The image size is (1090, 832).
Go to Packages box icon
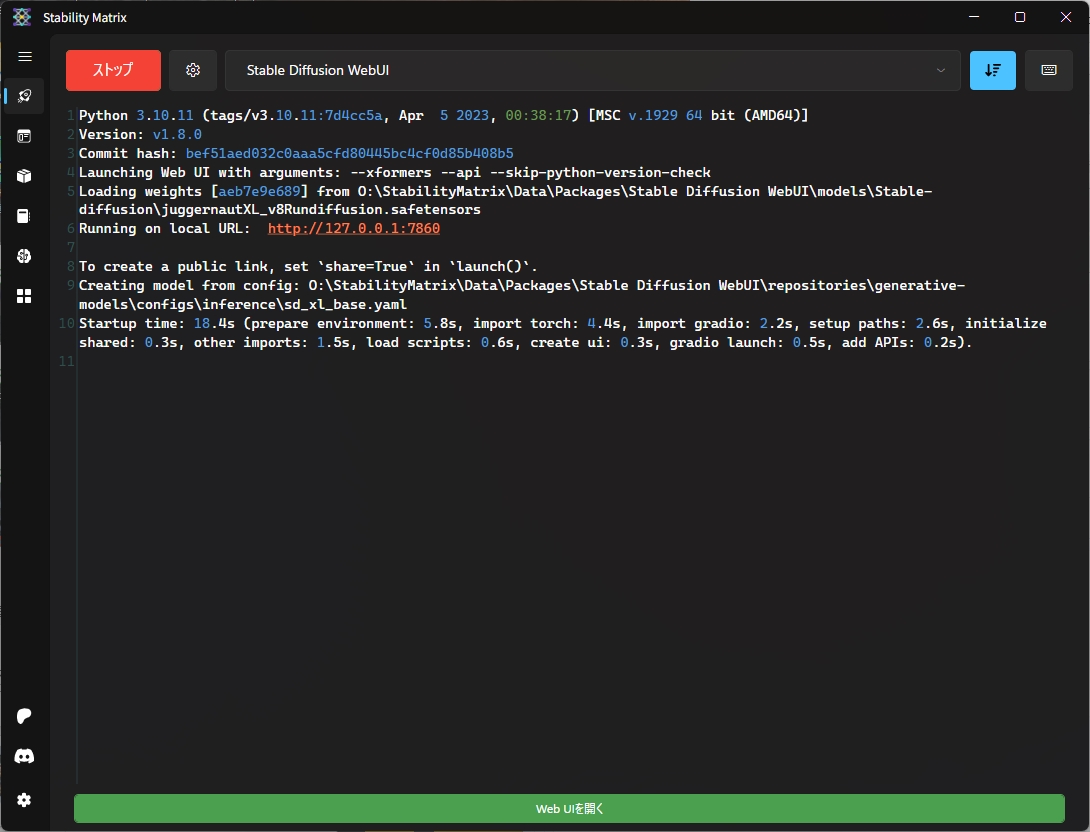[x=25, y=176]
